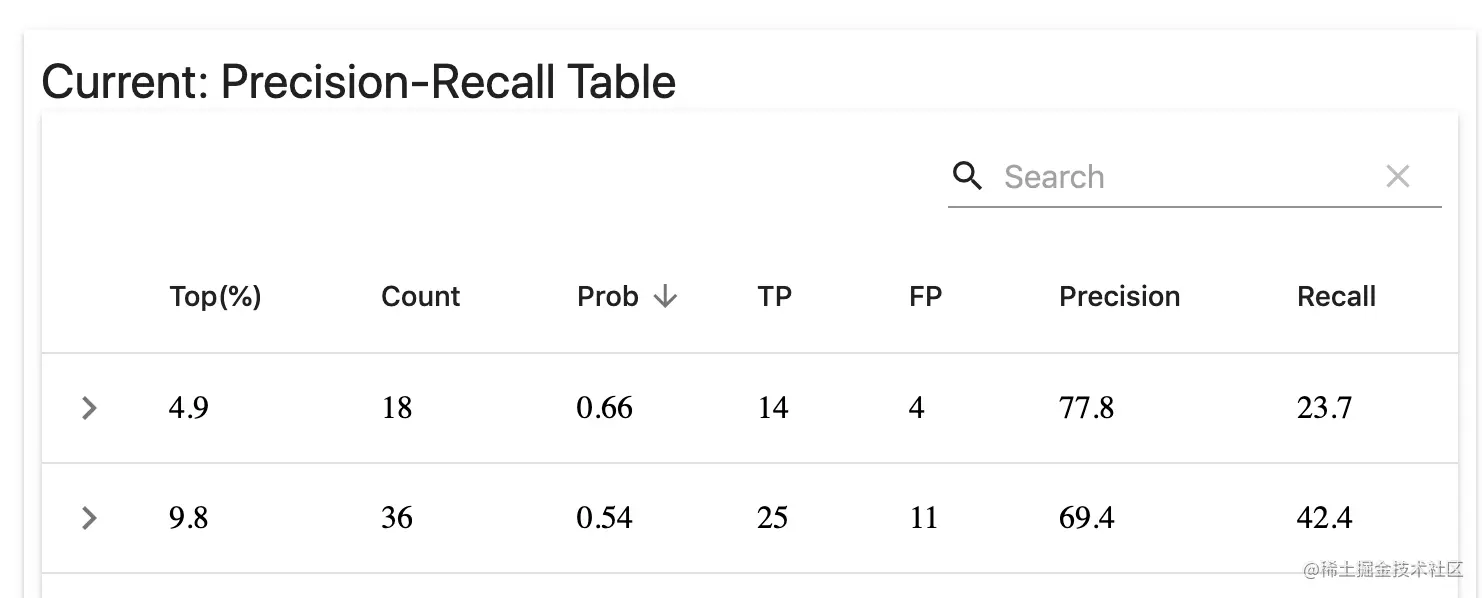Click the Current: Precision-Recall Table heading
Image resolution: width=1482 pixels, height=598 pixels.
358,82
